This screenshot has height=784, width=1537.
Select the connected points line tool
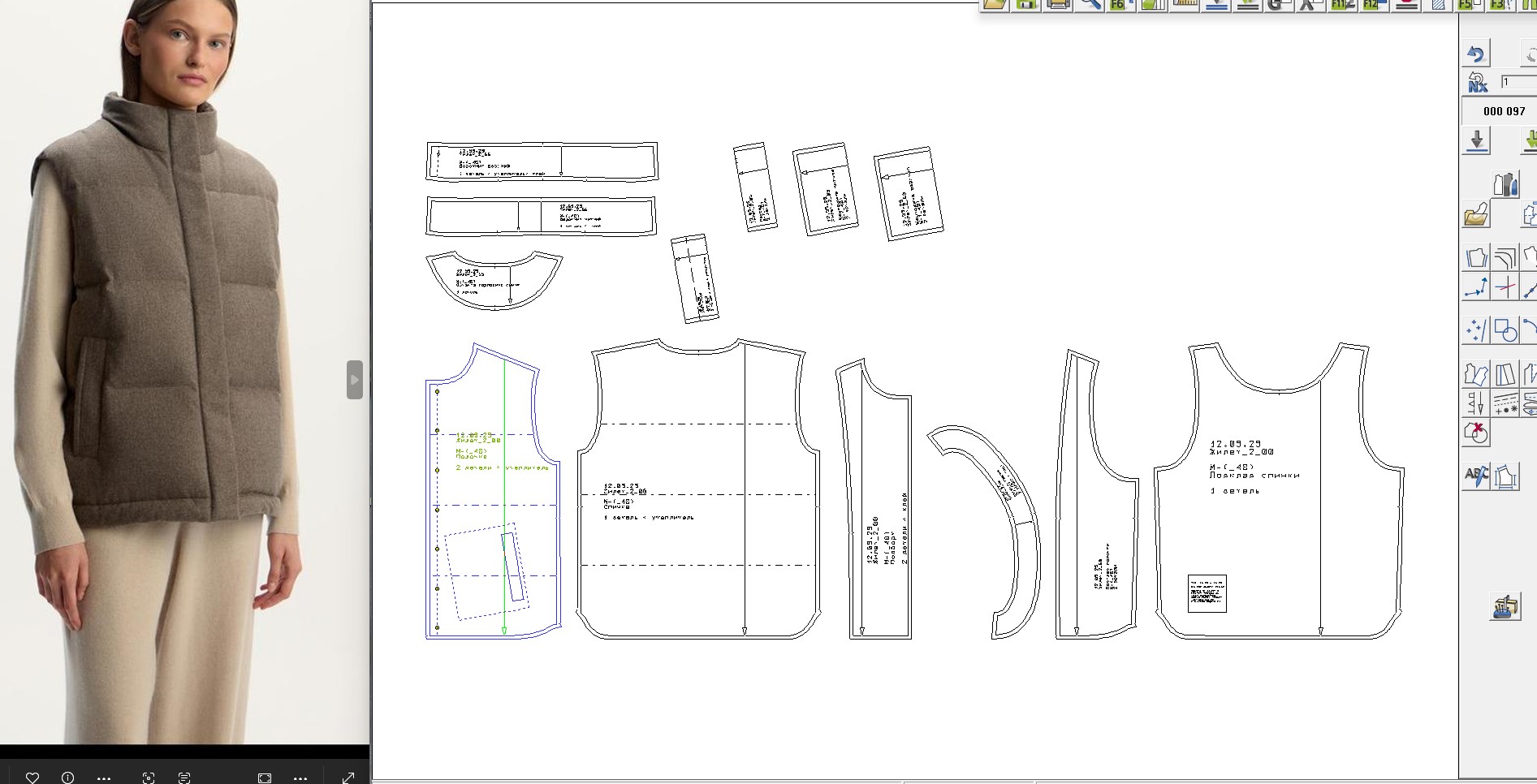point(1476,287)
